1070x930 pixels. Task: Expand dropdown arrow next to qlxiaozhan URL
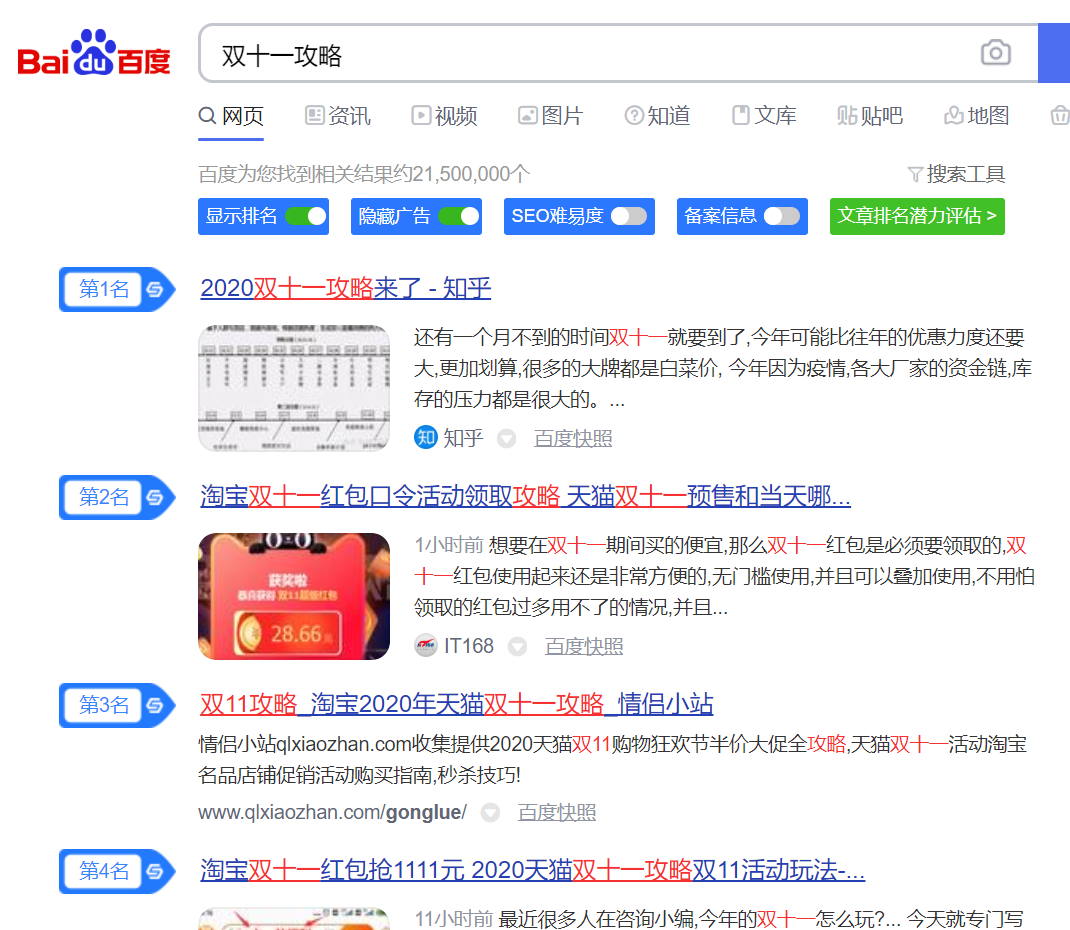[x=491, y=813]
